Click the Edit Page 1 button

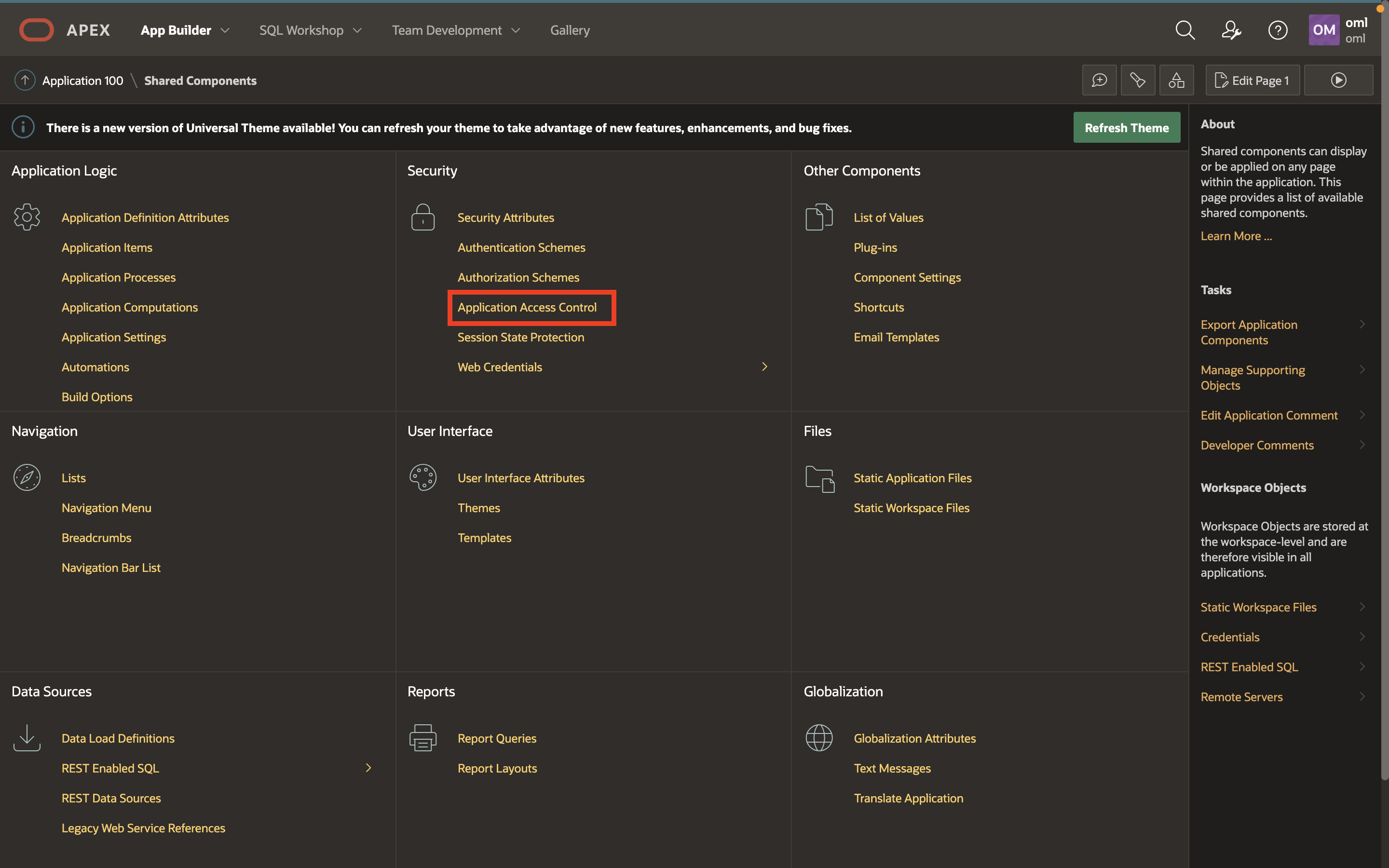coord(1253,81)
